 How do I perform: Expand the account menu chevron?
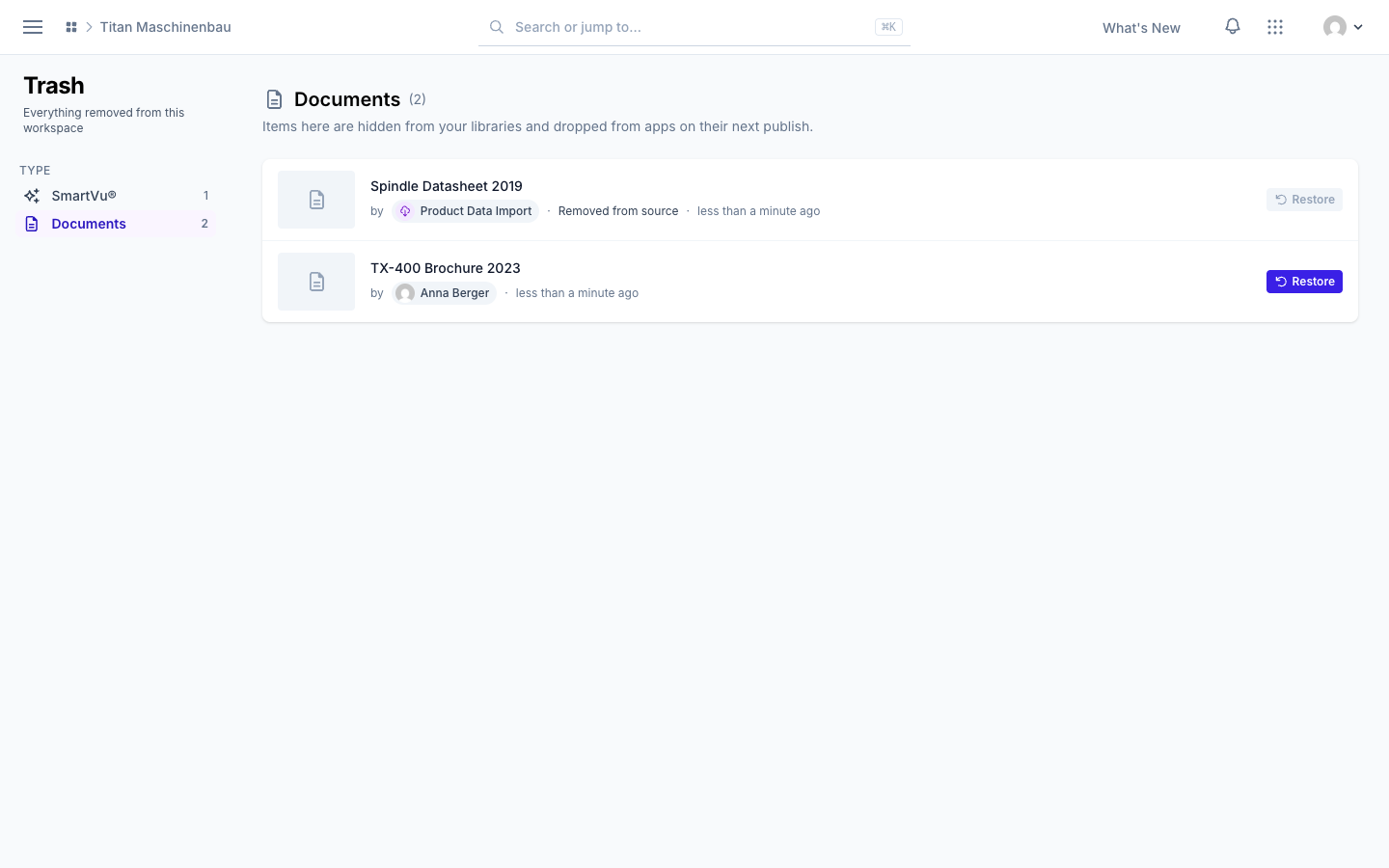point(1358,27)
